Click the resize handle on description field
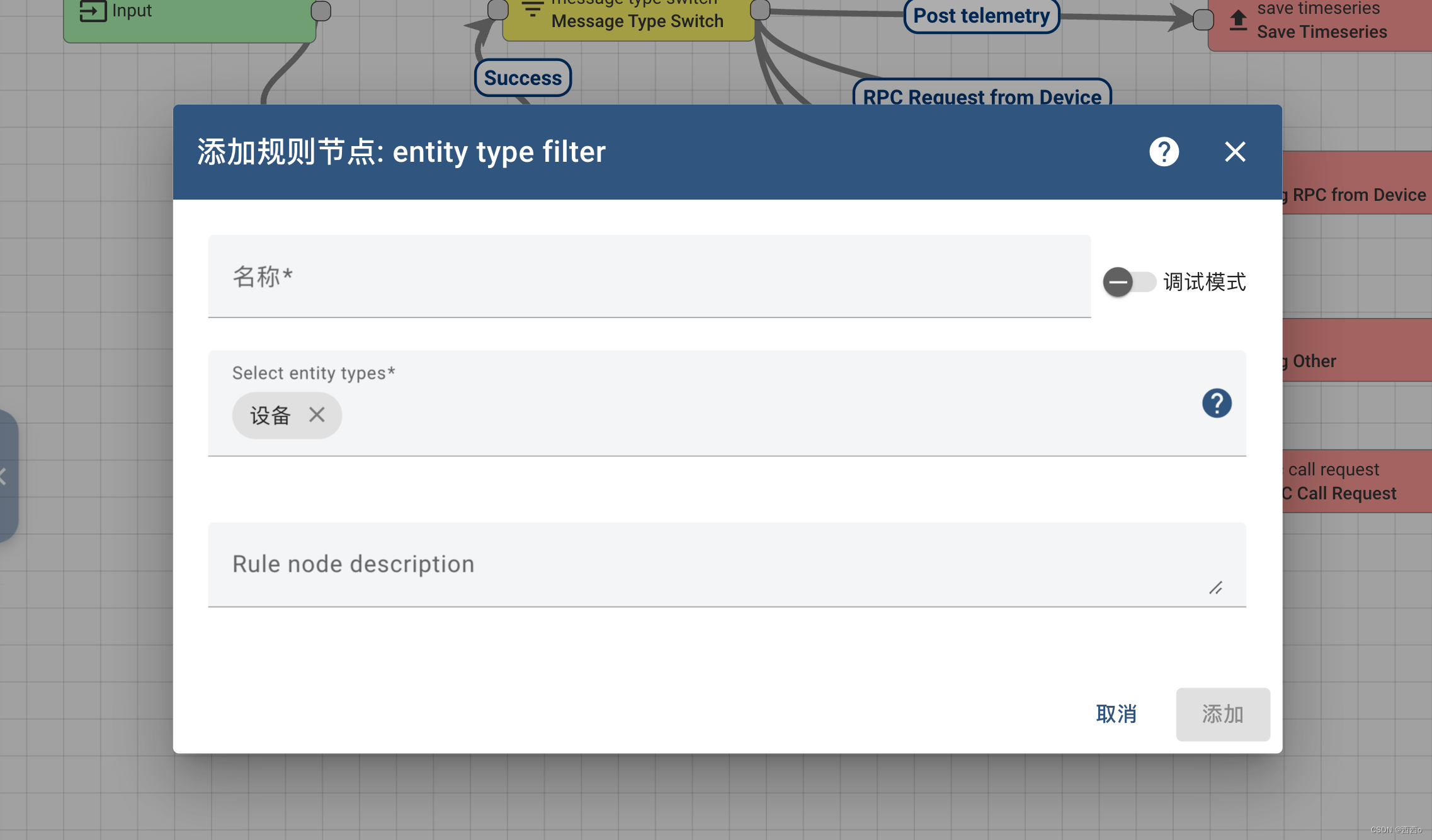The height and width of the screenshot is (840, 1432). tap(1217, 588)
